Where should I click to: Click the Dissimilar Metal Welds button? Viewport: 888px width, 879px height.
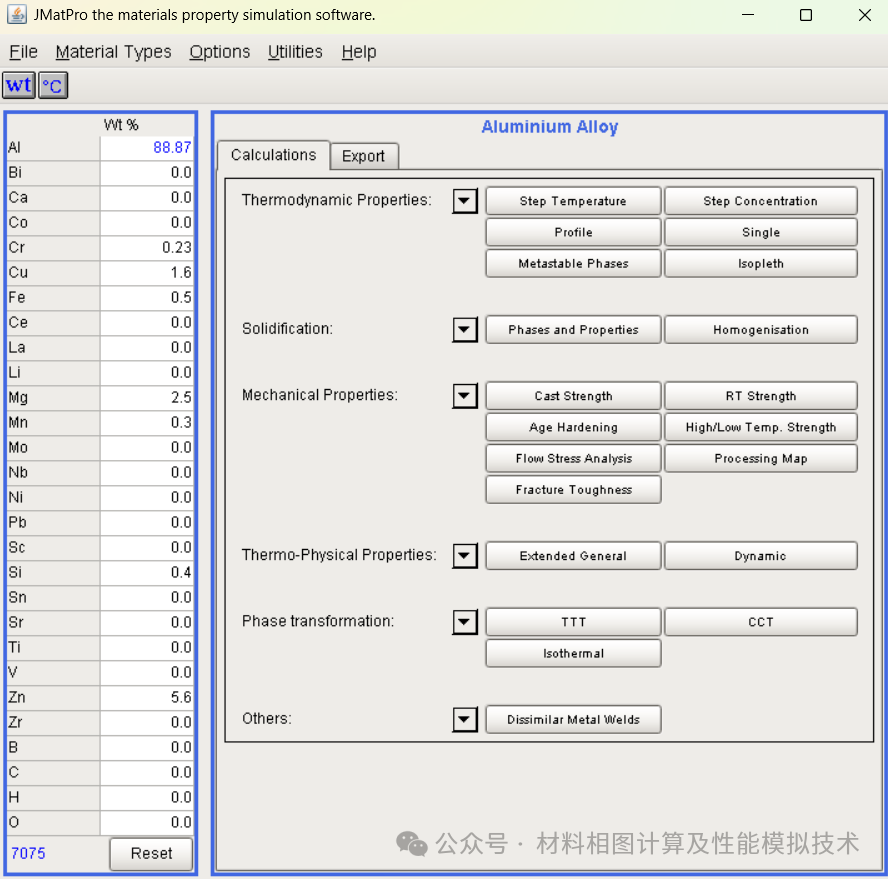573,719
